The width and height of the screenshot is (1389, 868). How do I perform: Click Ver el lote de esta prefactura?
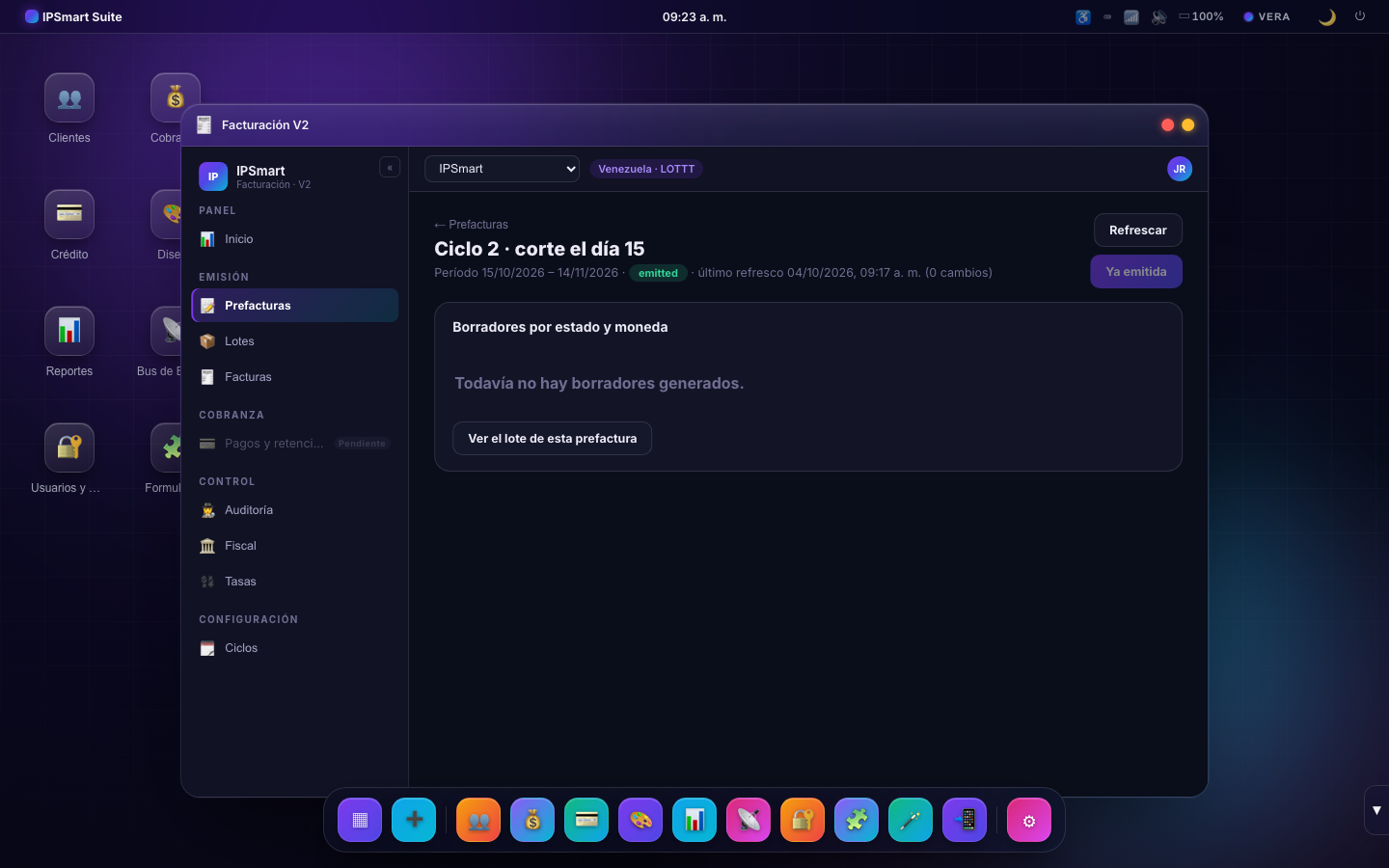point(553,439)
